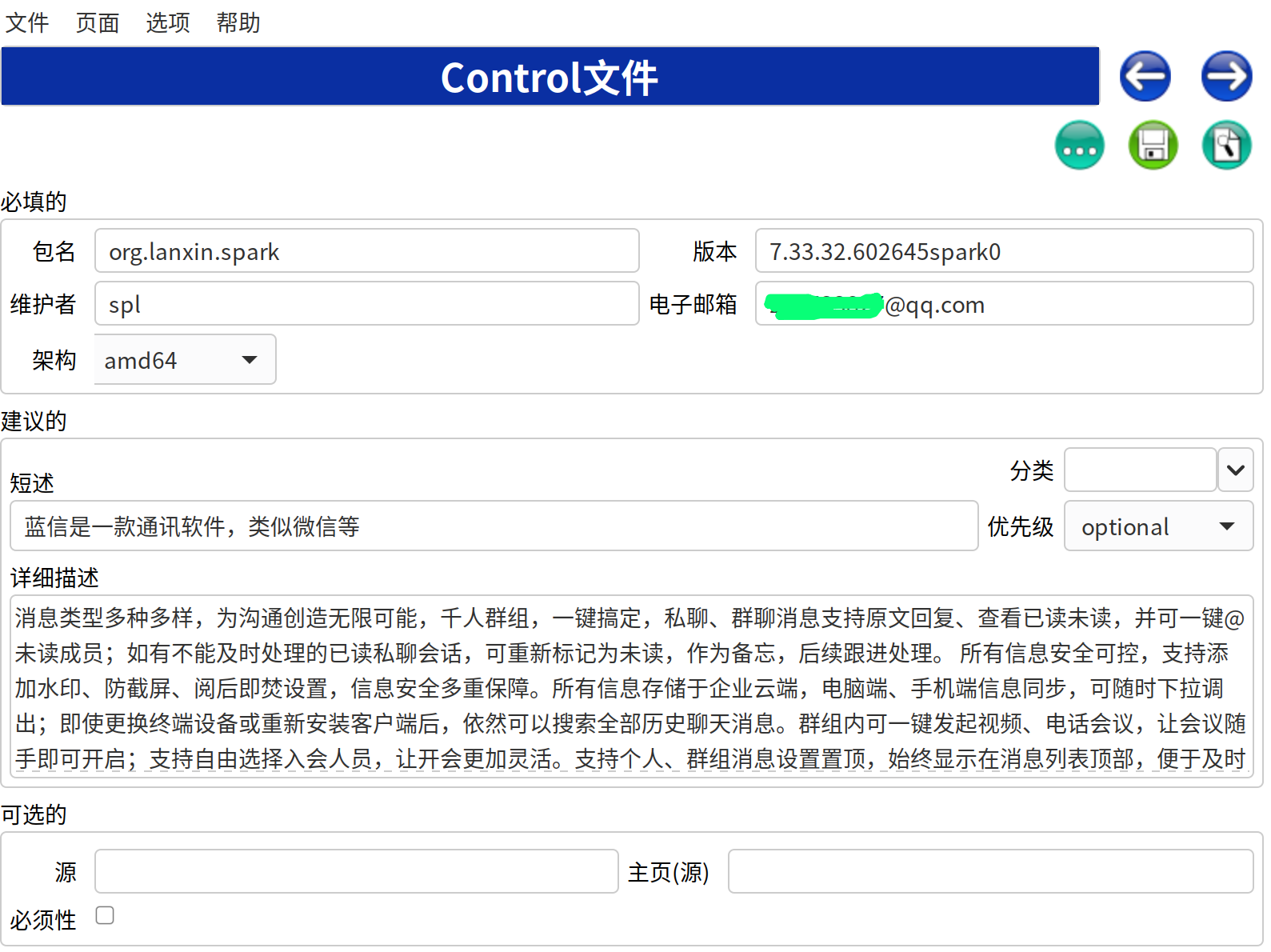Click the 优先级 label

tap(1021, 526)
